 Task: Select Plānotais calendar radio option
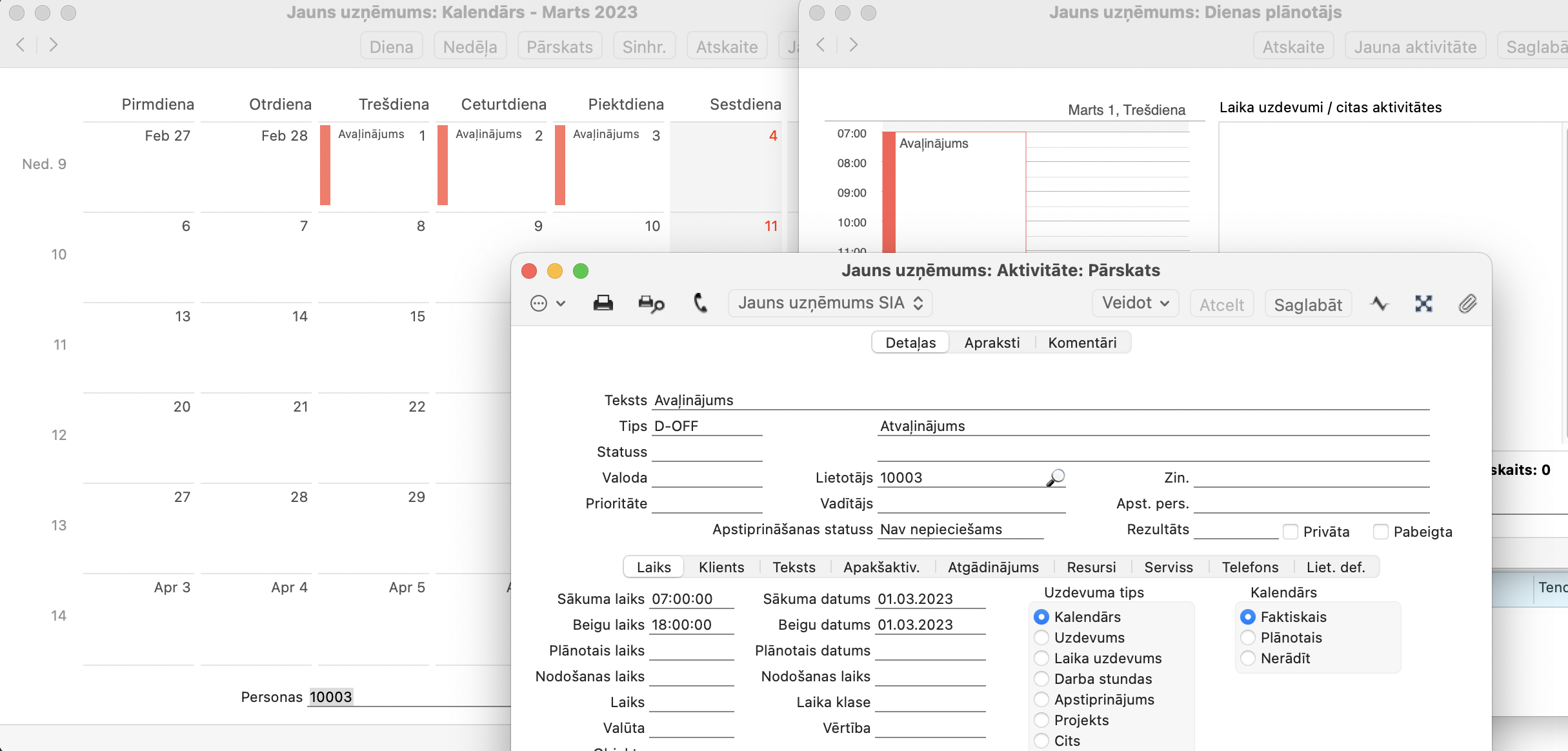click(1248, 637)
